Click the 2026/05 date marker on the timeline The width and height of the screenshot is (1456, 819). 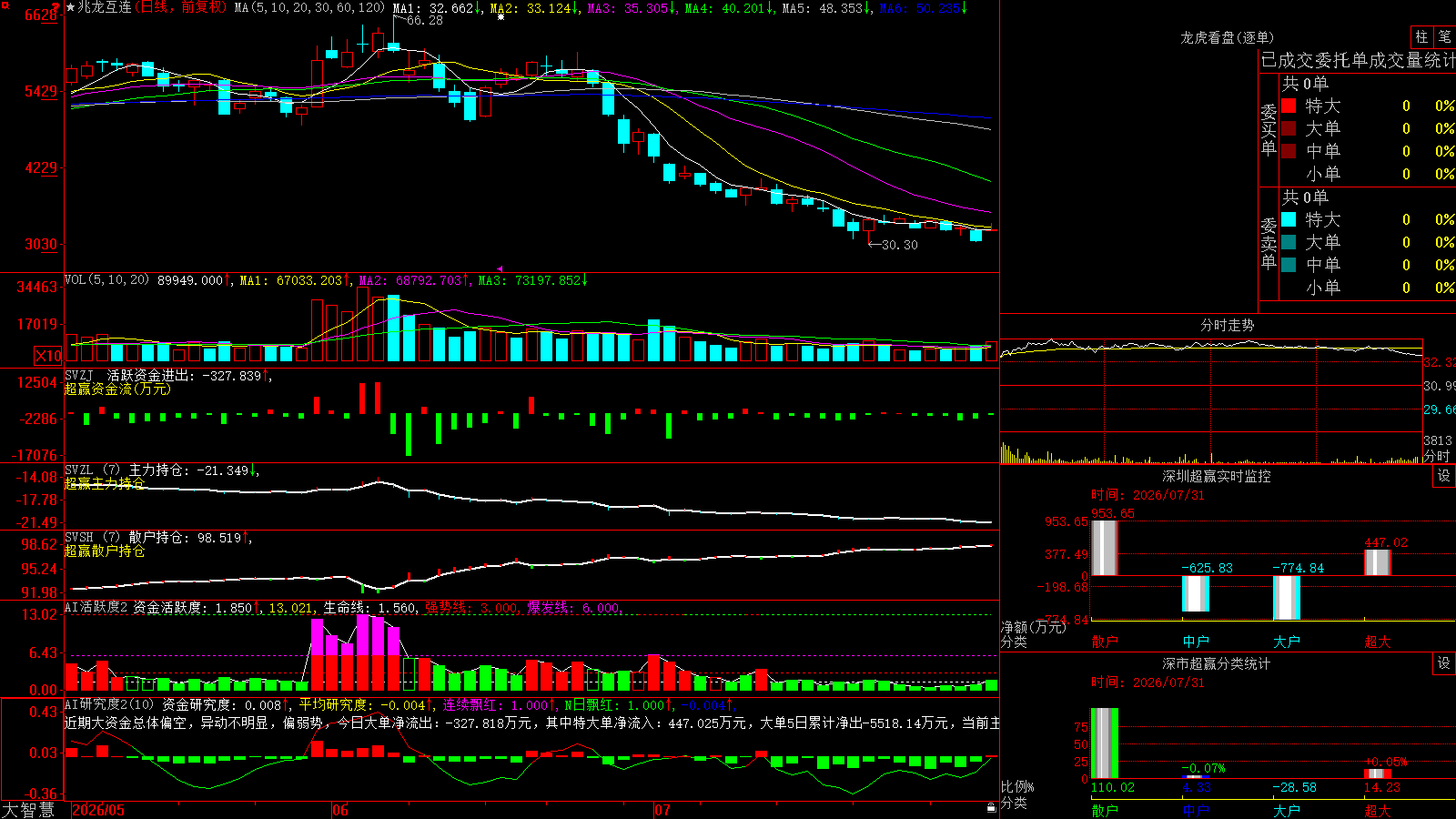point(98,810)
